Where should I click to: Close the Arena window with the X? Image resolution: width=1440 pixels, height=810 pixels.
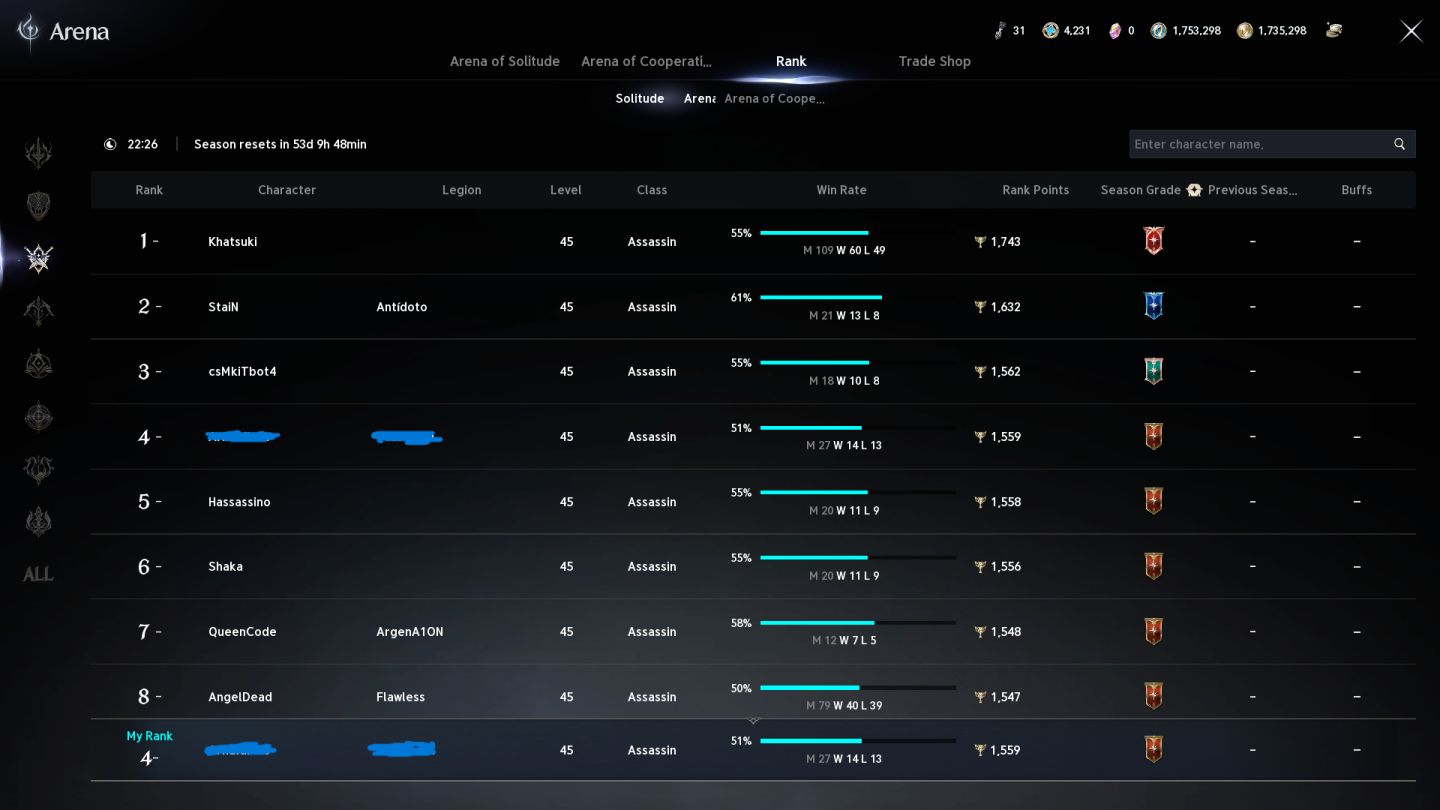pyautogui.click(x=1411, y=31)
